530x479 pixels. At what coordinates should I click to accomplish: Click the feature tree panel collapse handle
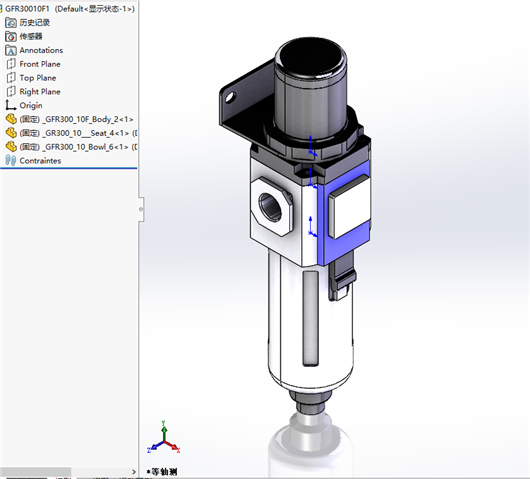click(x=141, y=209)
